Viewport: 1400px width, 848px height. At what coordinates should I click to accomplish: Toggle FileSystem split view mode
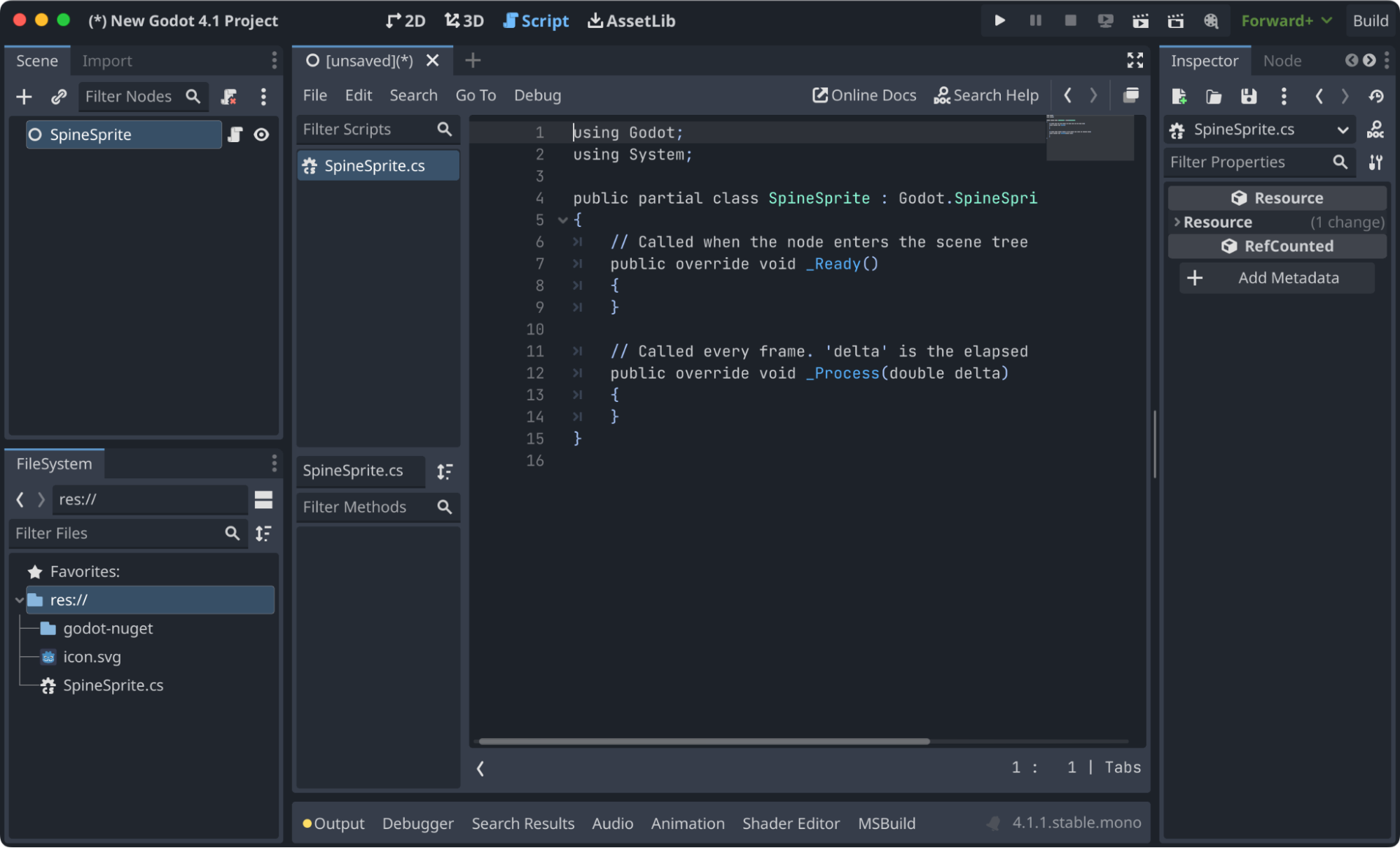(263, 499)
